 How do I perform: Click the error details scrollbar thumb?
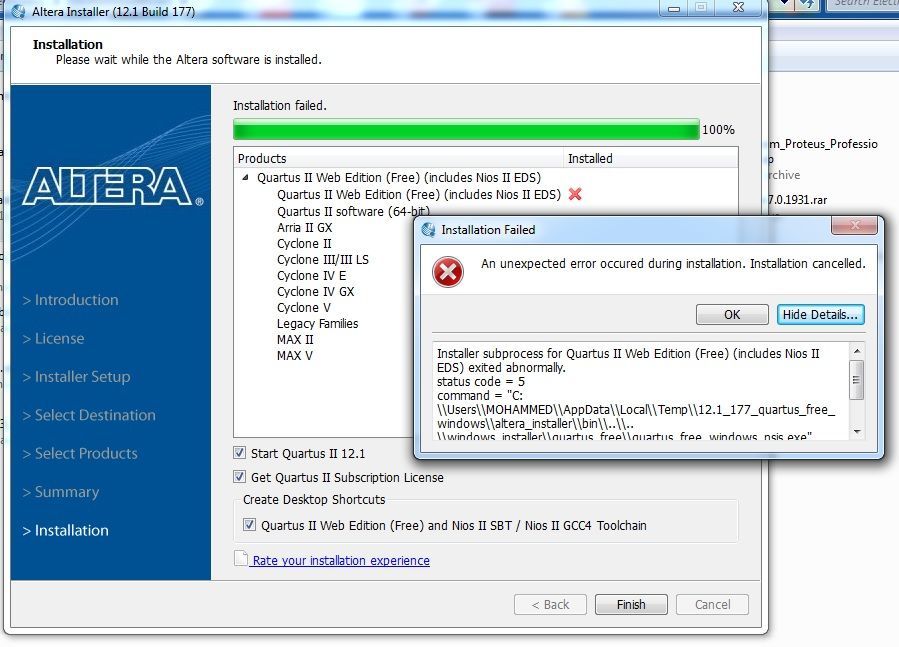click(x=857, y=380)
